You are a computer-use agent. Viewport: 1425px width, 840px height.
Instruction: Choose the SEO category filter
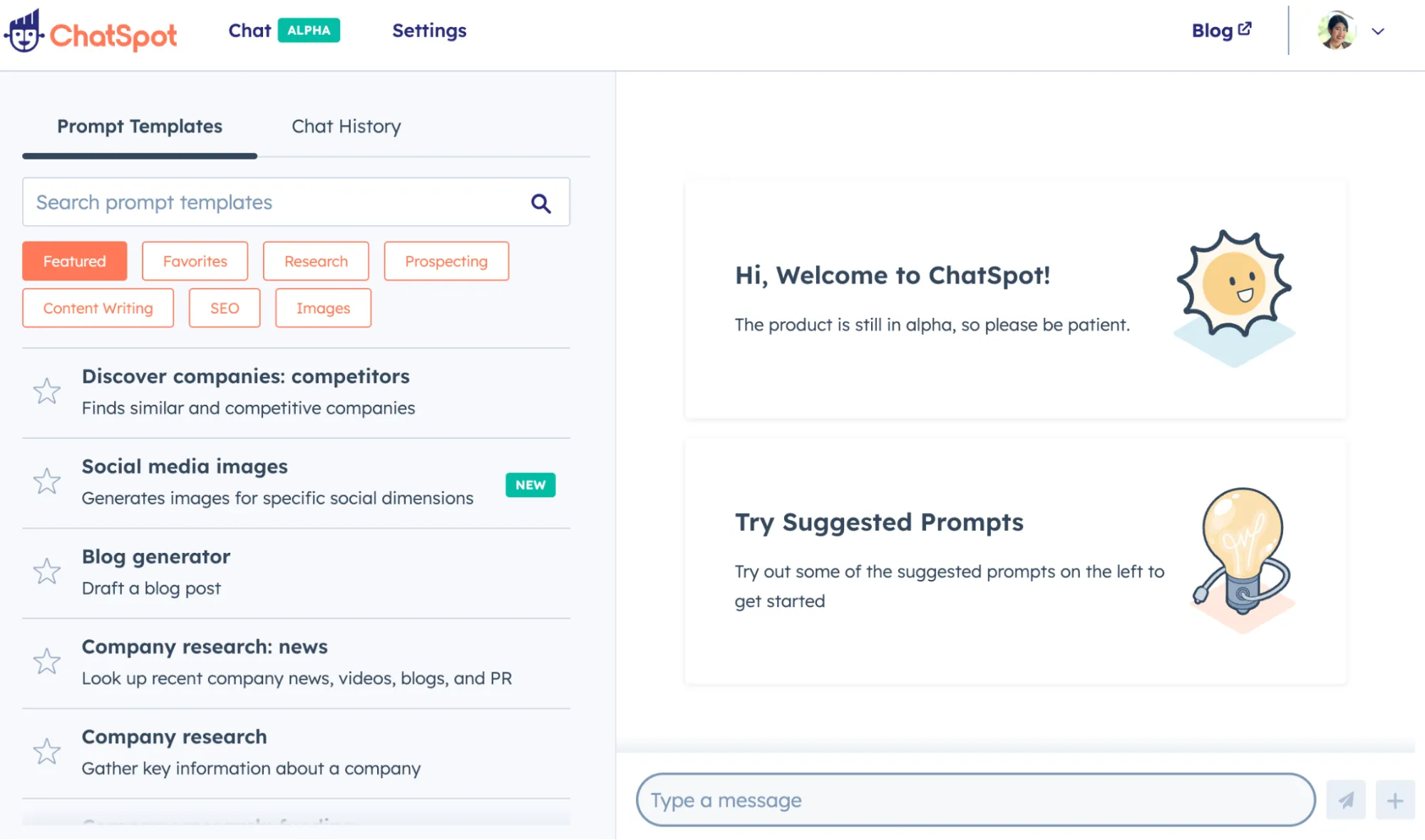(225, 308)
